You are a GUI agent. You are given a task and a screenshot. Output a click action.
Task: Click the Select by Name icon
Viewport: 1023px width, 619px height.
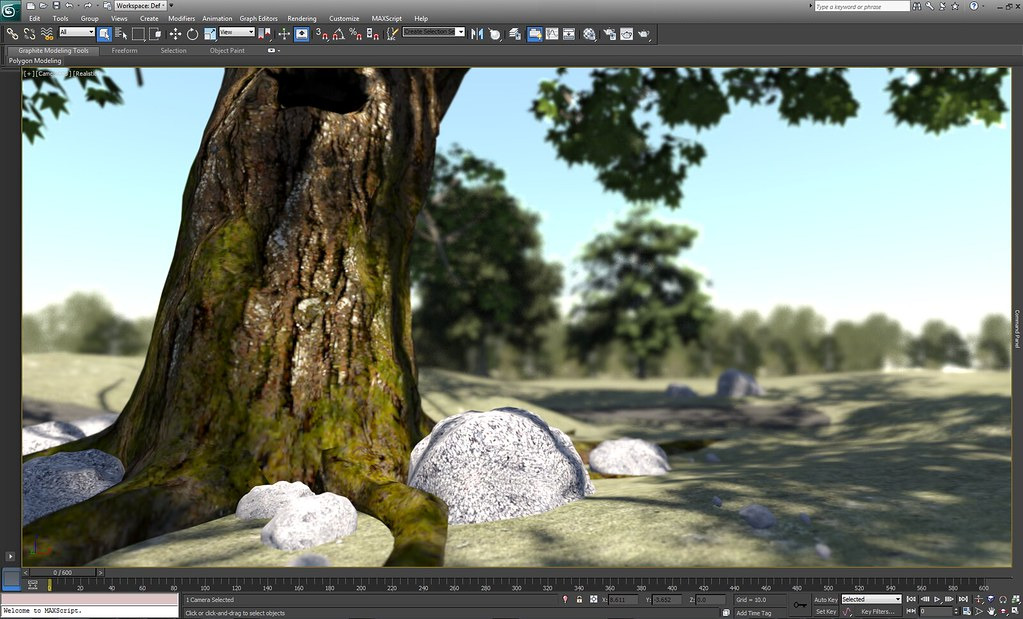tap(121, 33)
